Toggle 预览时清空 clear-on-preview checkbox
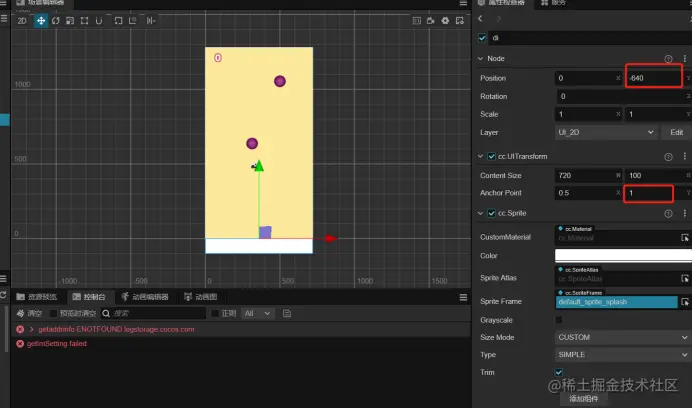Screen dimensions: 693x408 (x=53, y=313)
